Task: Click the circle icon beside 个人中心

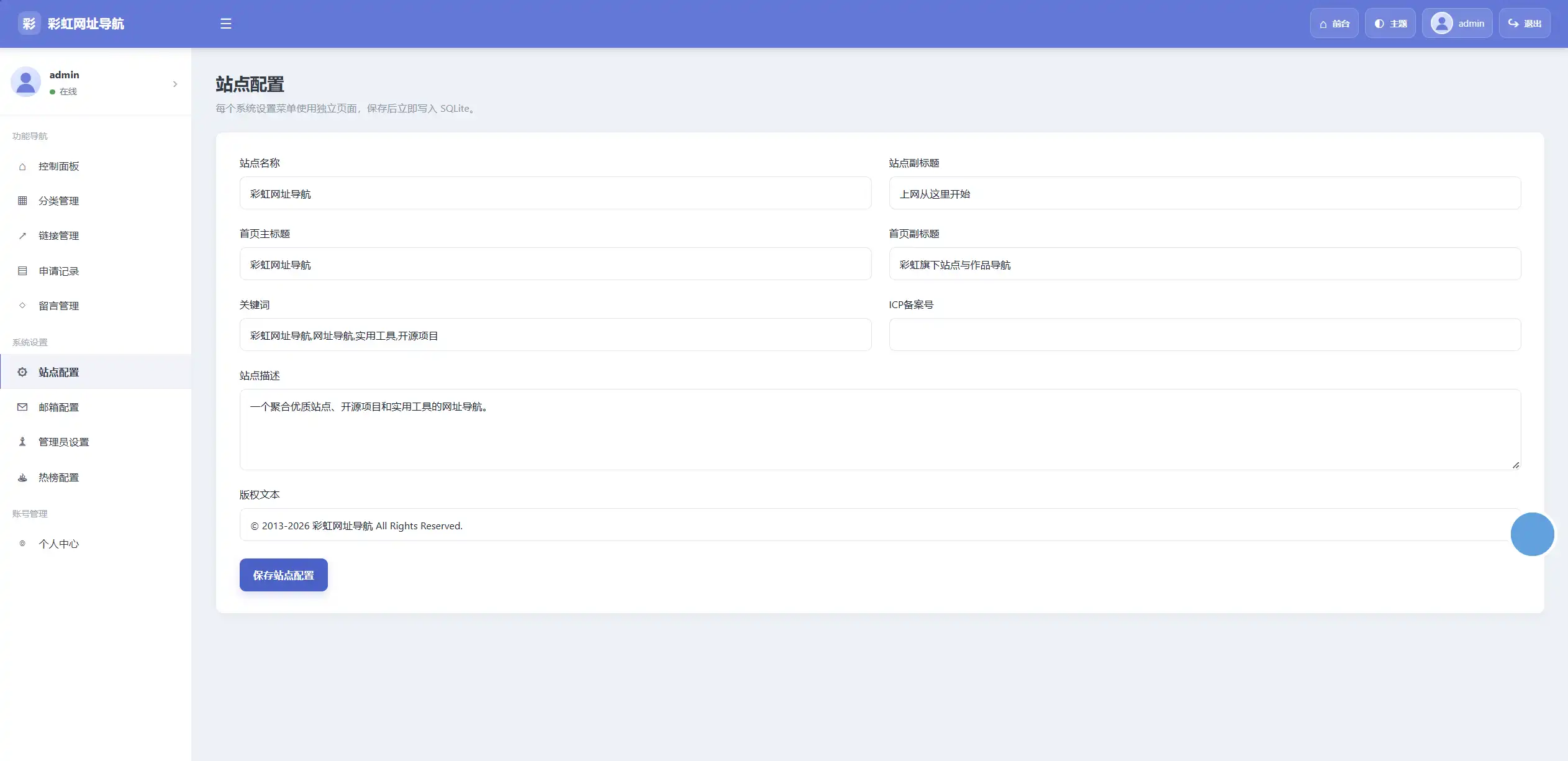Action: 22,544
